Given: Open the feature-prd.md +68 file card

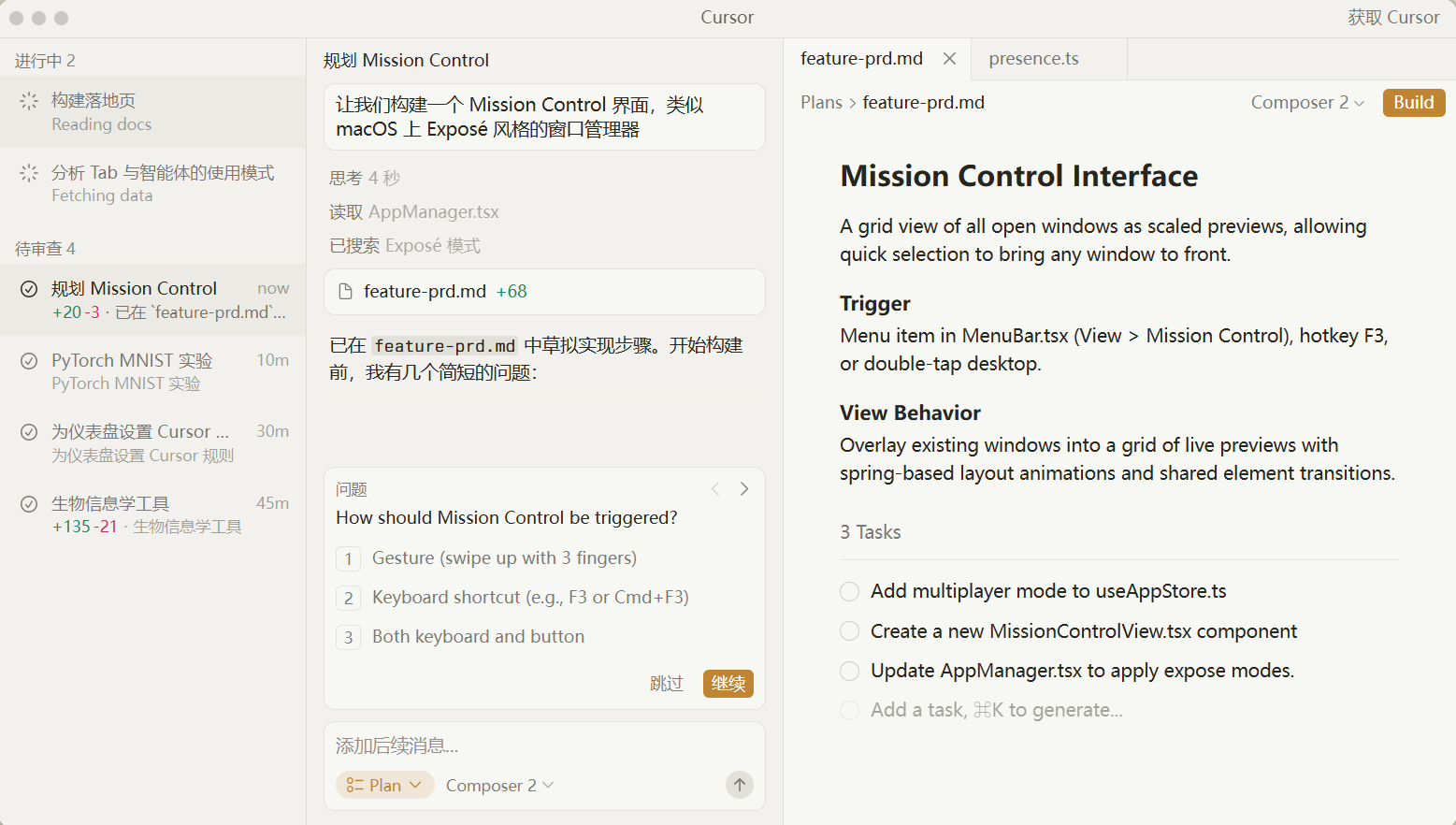Looking at the screenshot, I should click(544, 292).
